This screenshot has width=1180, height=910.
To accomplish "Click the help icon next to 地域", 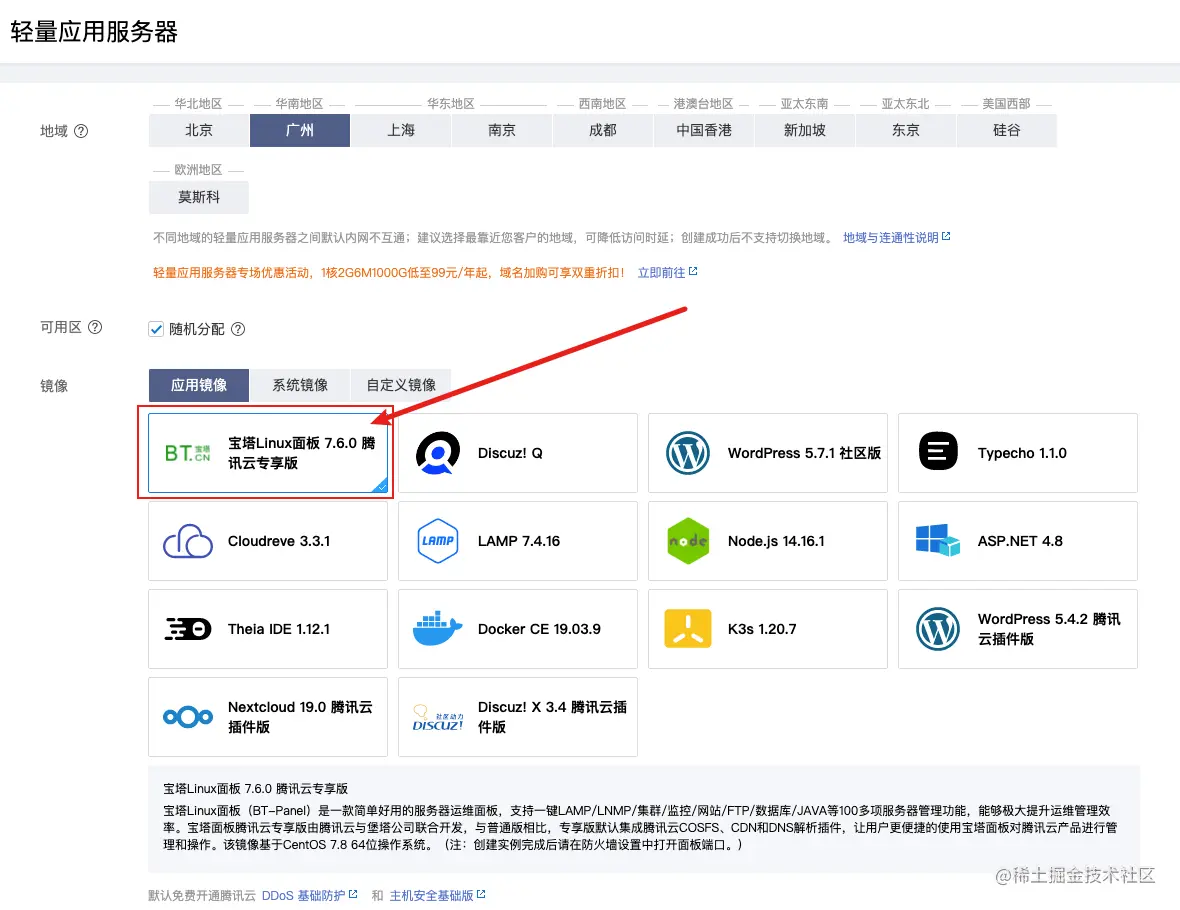I will [x=81, y=131].
